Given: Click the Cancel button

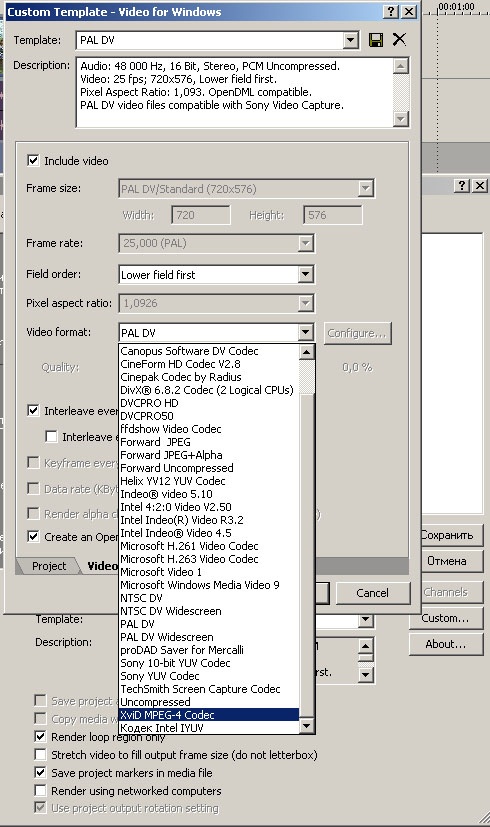Looking at the screenshot, I should [x=372, y=593].
